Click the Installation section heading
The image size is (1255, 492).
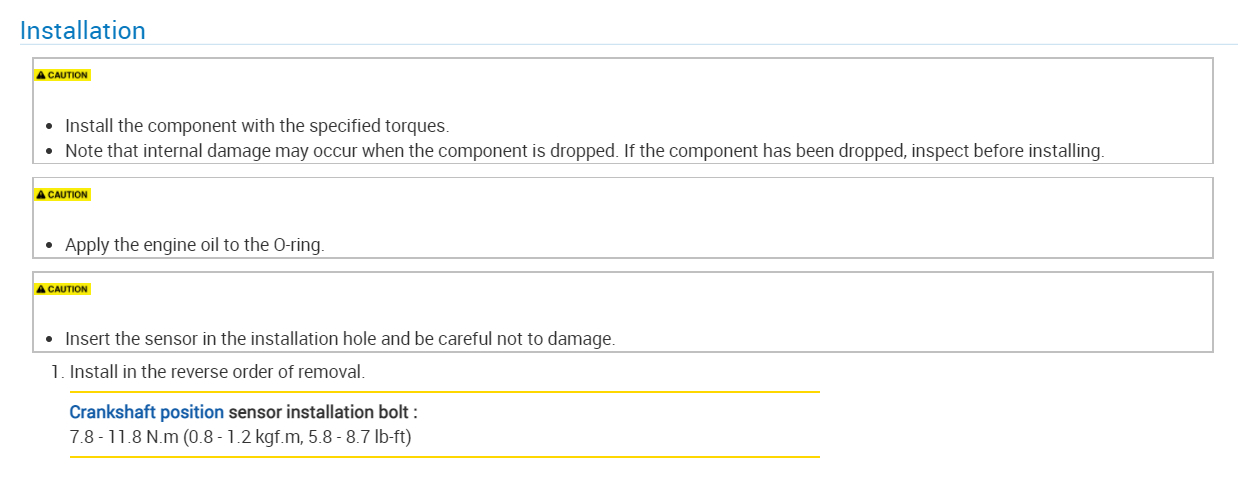pos(83,31)
